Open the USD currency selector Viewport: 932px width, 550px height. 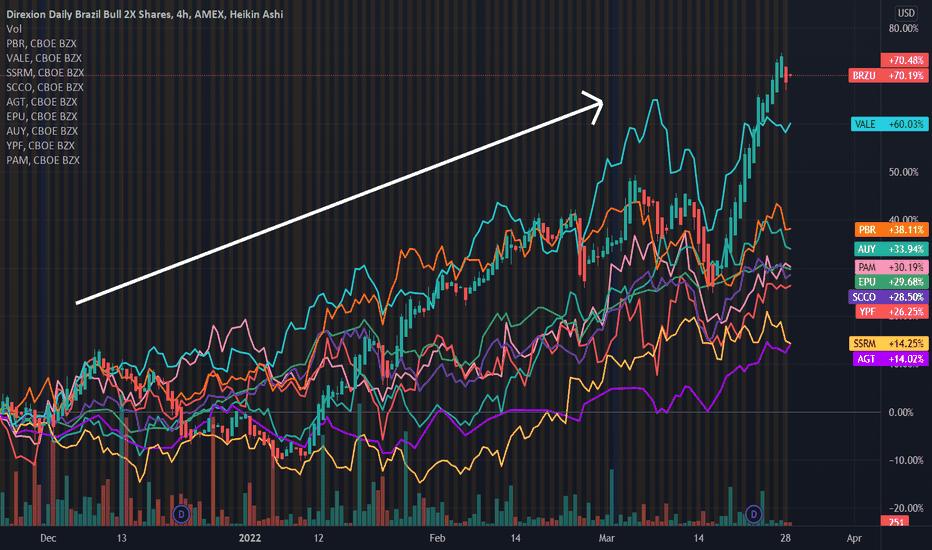coord(906,13)
